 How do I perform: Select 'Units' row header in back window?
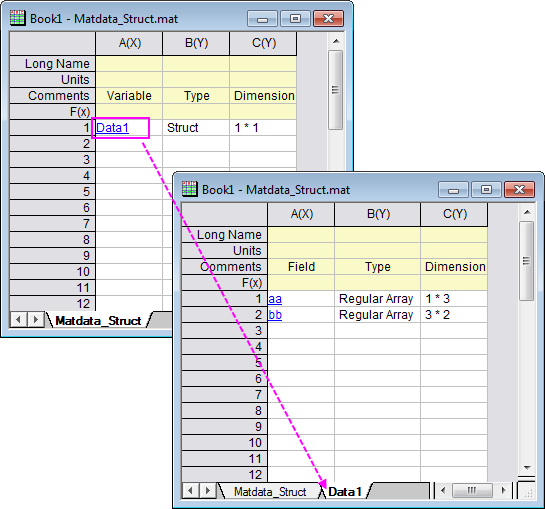(x=52, y=80)
